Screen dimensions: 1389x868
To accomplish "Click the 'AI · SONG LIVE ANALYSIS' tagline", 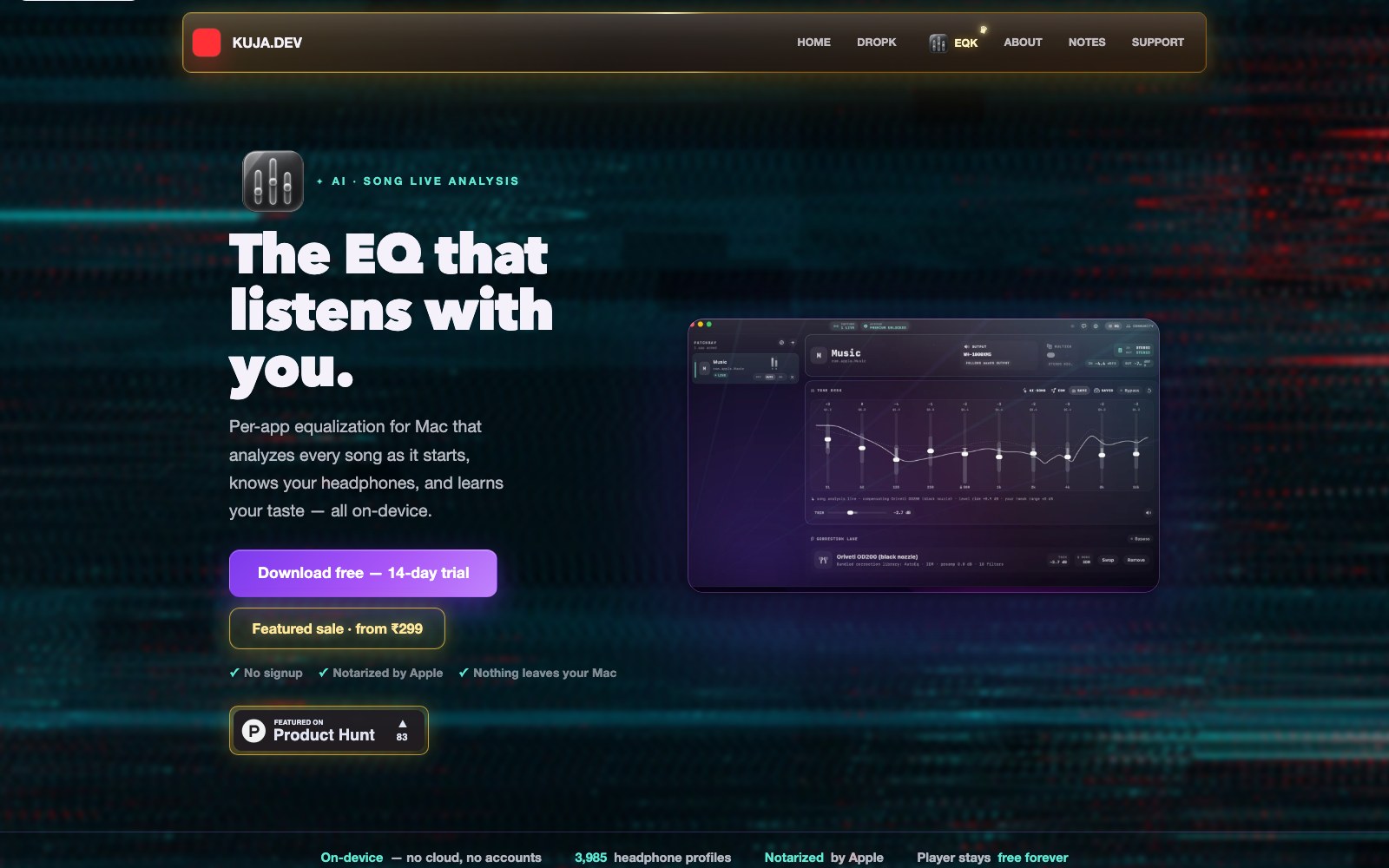I will coord(418,181).
